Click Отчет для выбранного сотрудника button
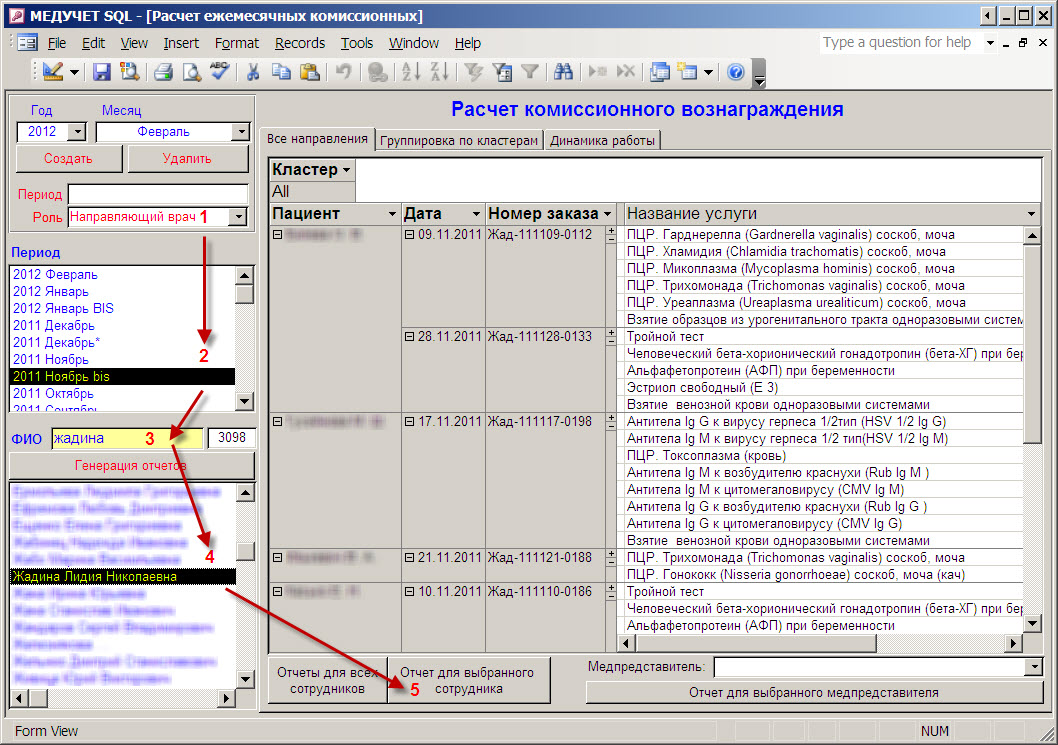Screen dimensions: 1058x745 (x=468, y=680)
